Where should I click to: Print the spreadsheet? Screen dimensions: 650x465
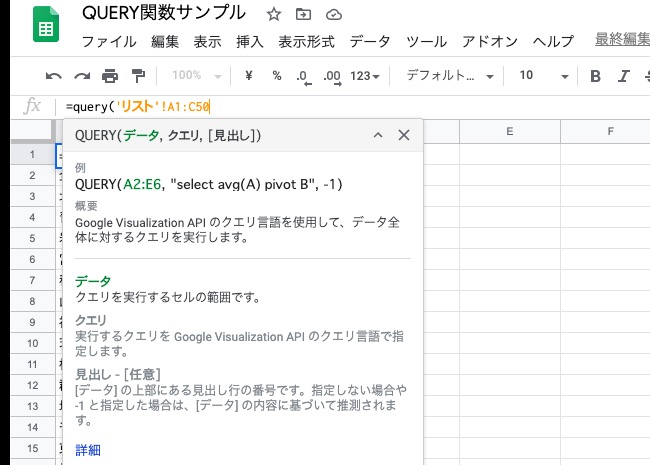(110, 76)
